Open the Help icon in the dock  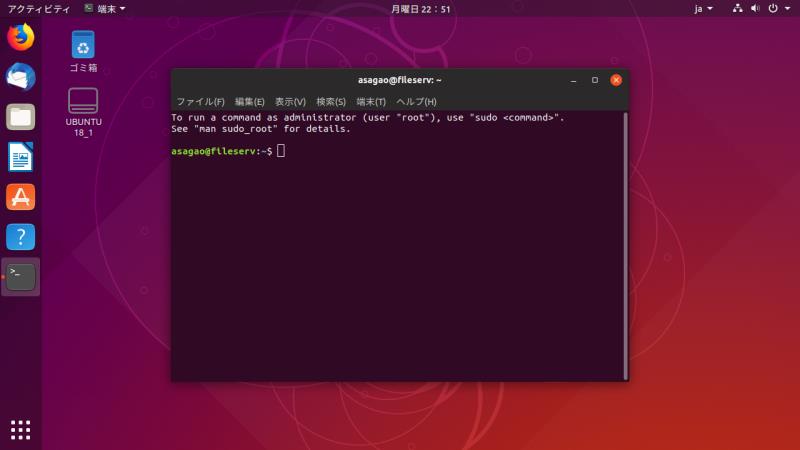(x=20, y=237)
